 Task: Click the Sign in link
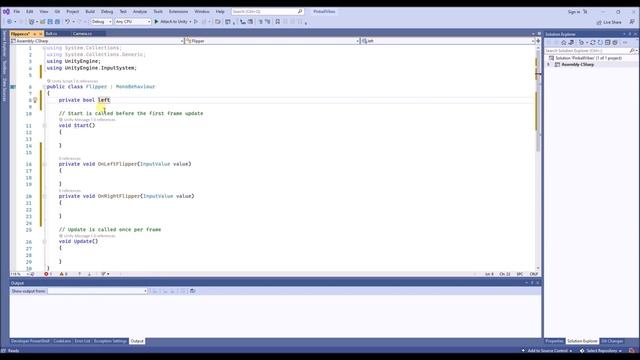pyautogui.click(x=574, y=12)
